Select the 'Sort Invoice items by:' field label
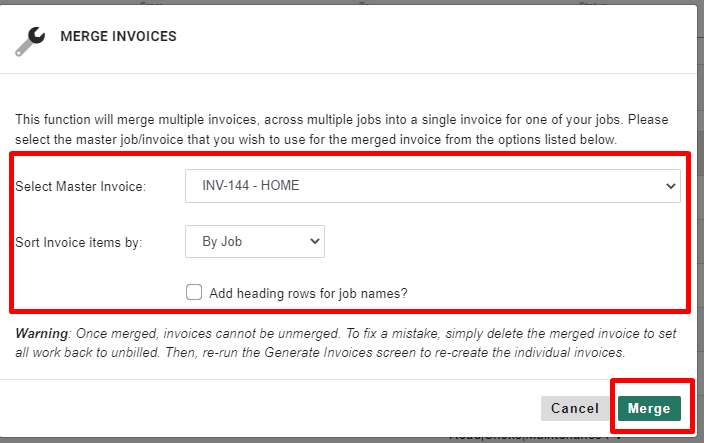The width and height of the screenshot is (704, 443). point(79,242)
